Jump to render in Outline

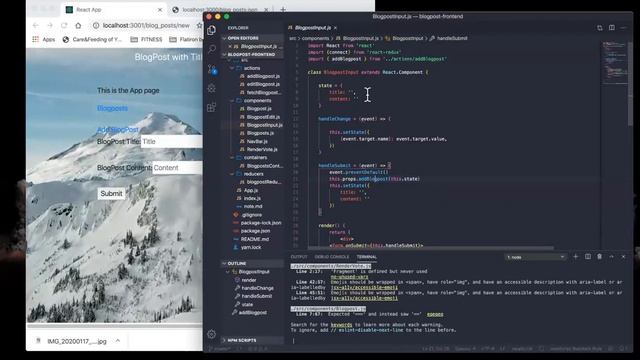coord(249,280)
